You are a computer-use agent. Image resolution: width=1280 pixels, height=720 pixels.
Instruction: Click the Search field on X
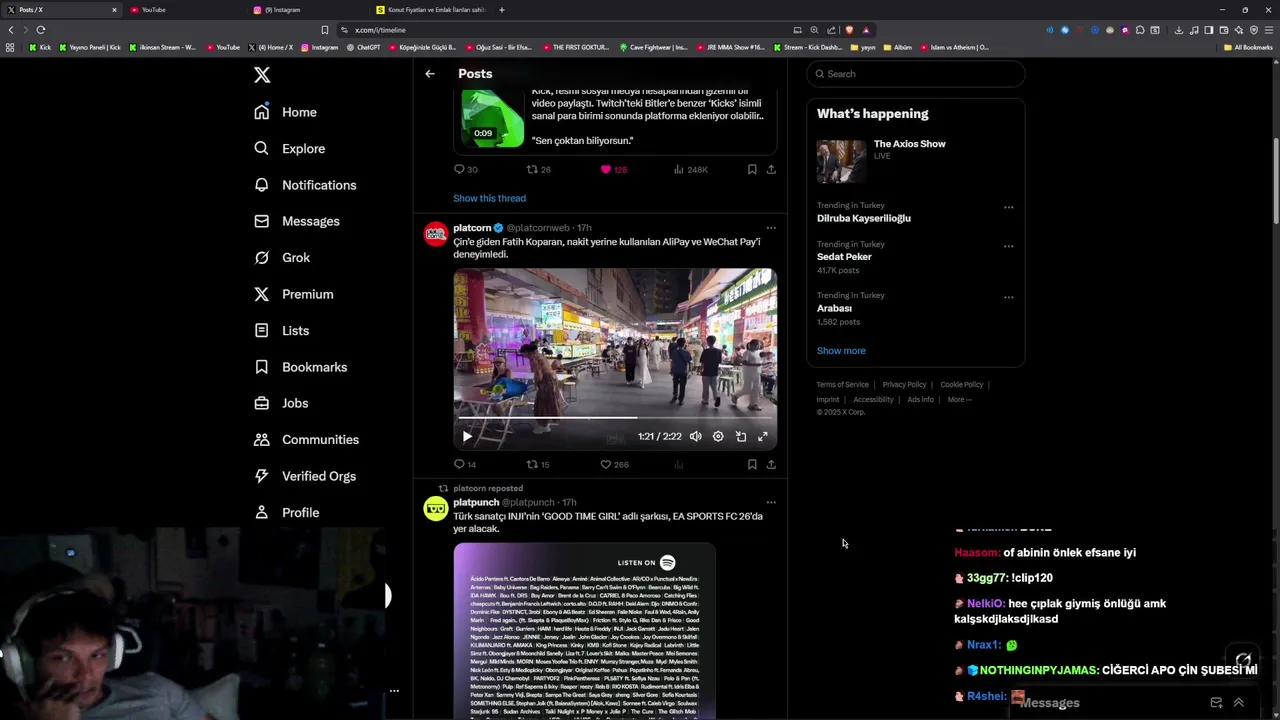[916, 74]
